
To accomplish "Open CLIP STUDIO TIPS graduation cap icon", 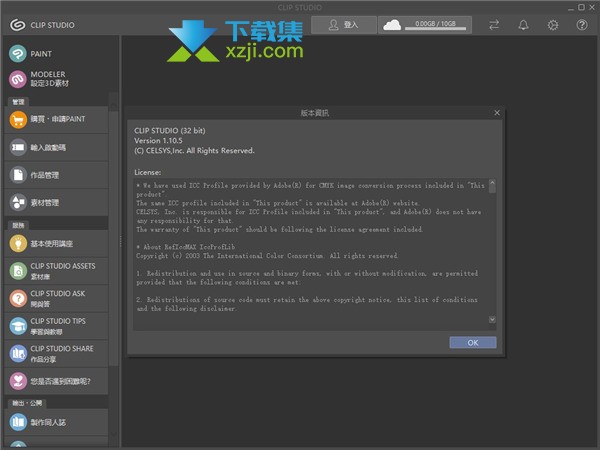I will coord(18,326).
